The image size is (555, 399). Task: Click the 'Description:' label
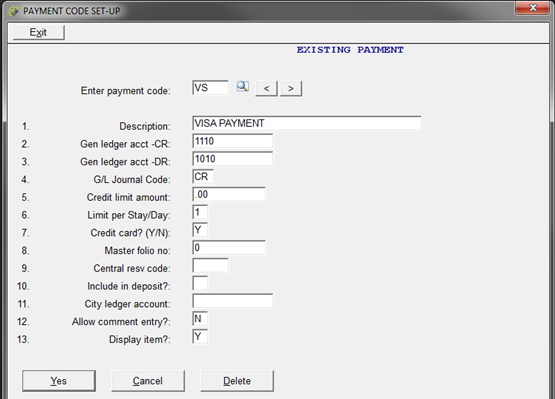pos(145,126)
